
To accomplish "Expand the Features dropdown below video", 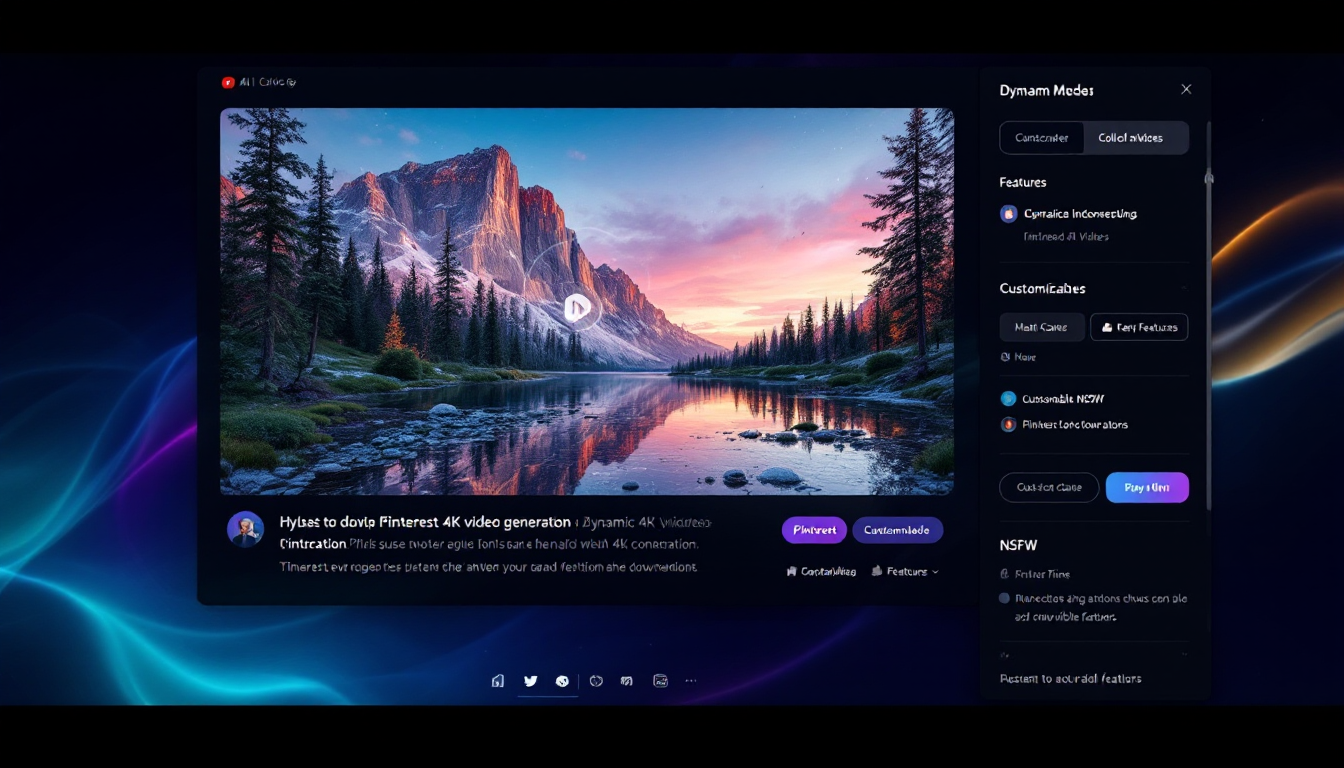I will click(905, 572).
